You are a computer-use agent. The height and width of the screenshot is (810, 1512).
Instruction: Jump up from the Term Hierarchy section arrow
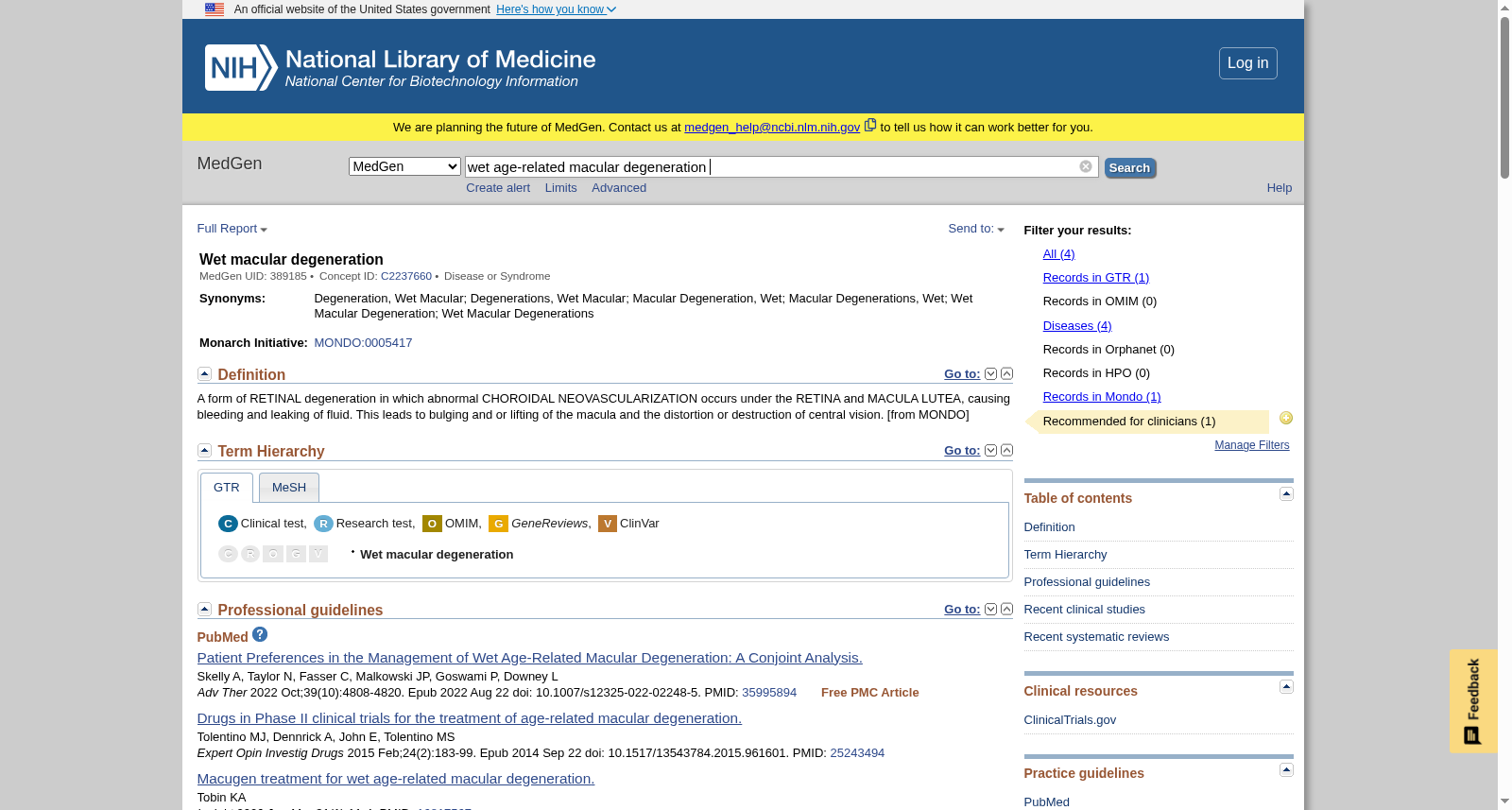click(x=1006, y=451)
